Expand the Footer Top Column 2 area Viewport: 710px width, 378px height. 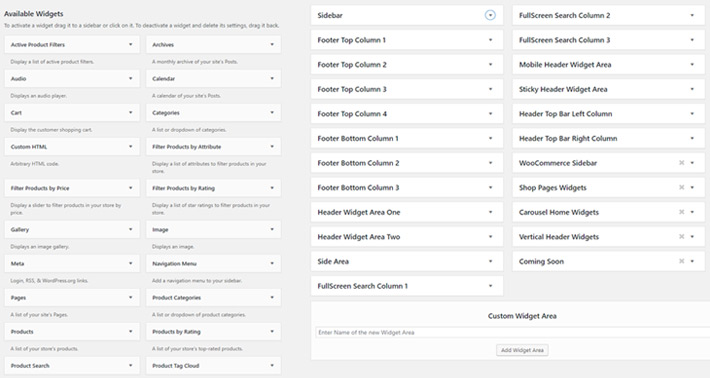click(490, 64)
